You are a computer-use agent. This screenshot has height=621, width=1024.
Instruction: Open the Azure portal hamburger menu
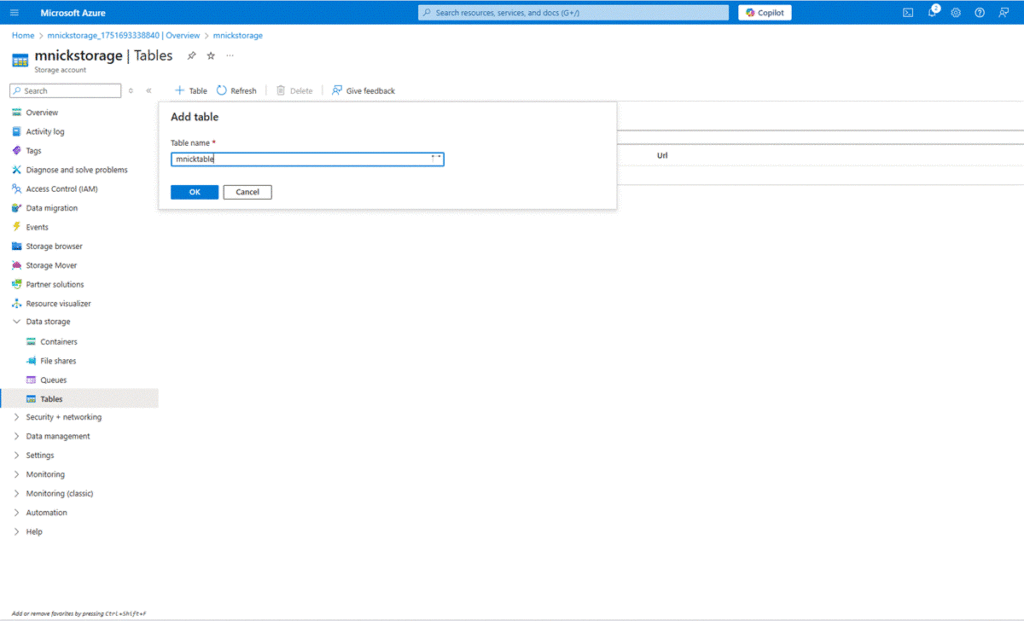tap(14, 13)
